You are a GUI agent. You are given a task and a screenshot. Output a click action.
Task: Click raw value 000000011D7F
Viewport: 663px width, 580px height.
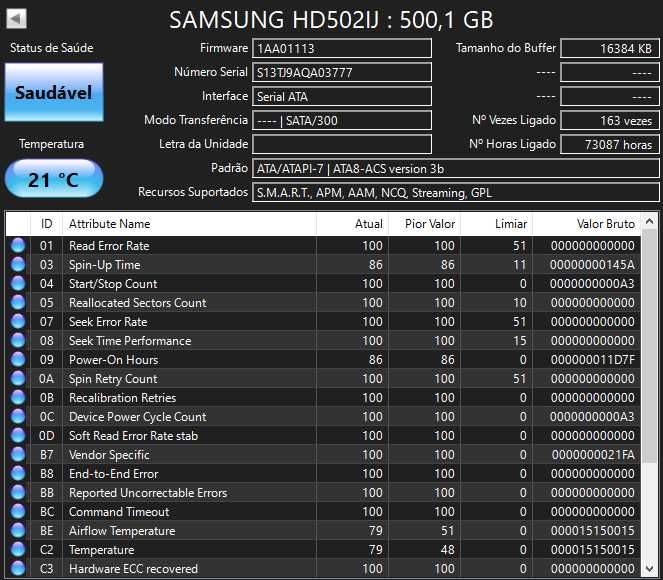click(592, 360)
